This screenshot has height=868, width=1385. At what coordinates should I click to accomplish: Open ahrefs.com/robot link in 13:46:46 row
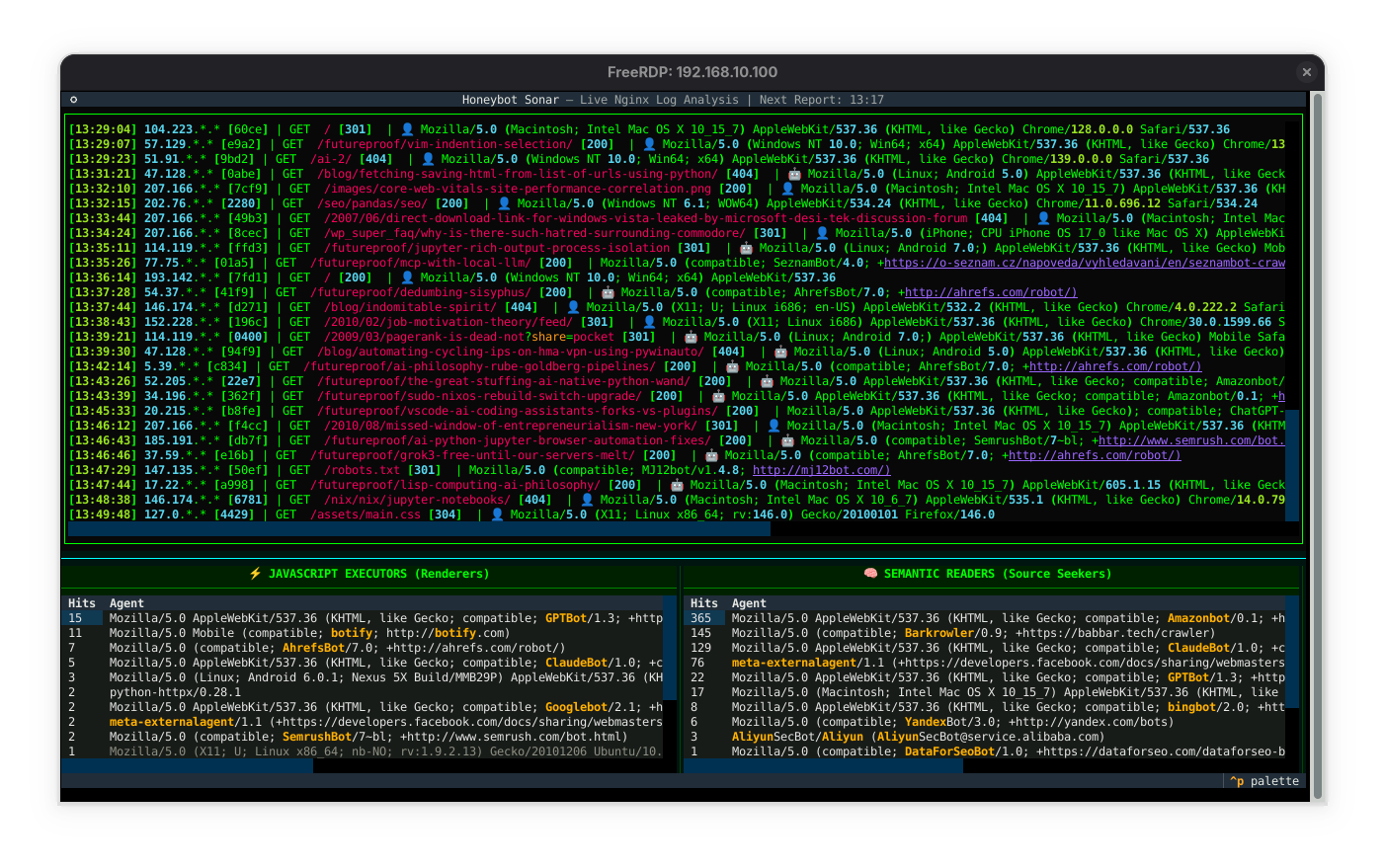[x=1095, y=455]
